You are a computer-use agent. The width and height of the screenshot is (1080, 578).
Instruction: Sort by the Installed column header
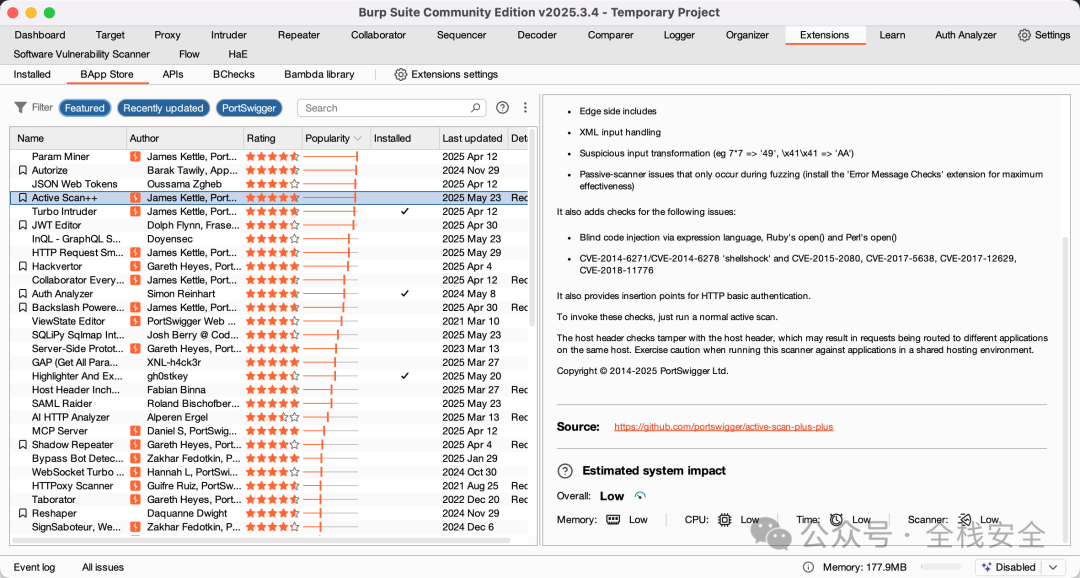(405, 138)
